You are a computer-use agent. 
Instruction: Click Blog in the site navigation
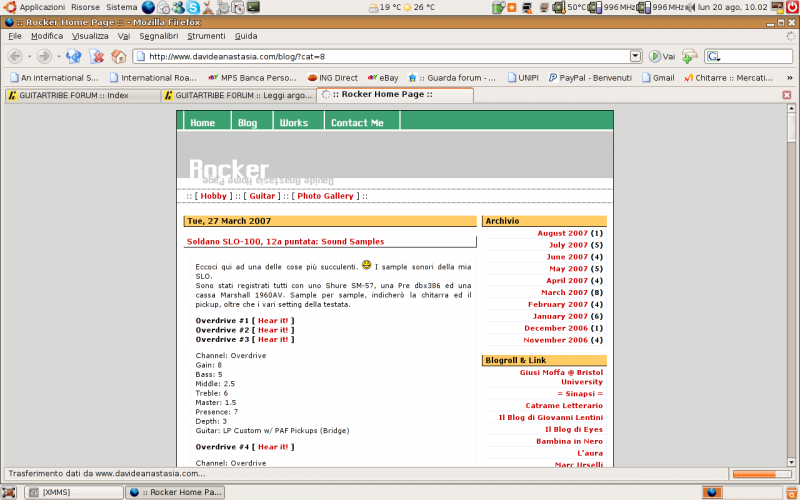pyautogui.click(x=247, y=122)
